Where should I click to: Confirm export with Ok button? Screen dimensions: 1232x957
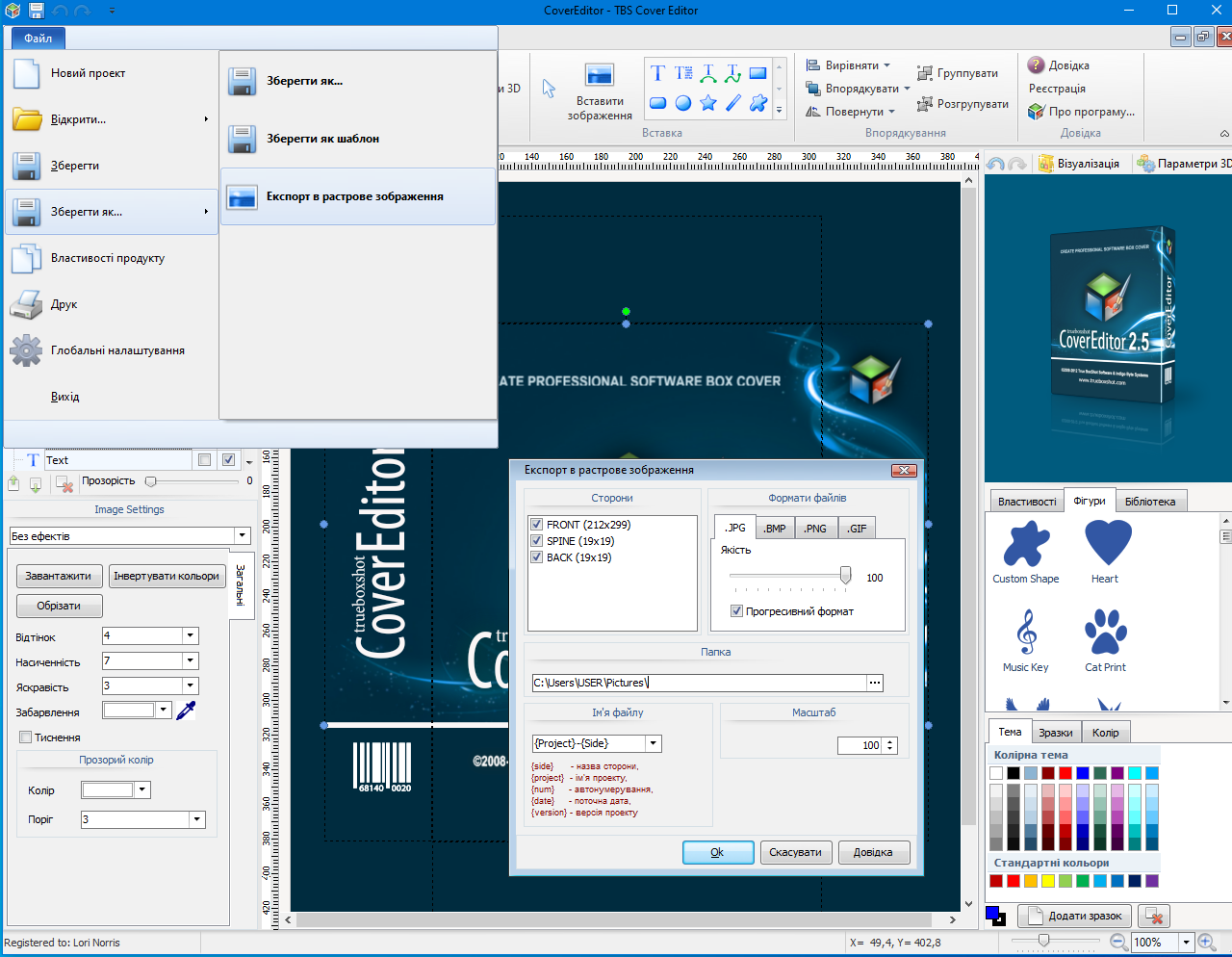[x=718, y=852]
